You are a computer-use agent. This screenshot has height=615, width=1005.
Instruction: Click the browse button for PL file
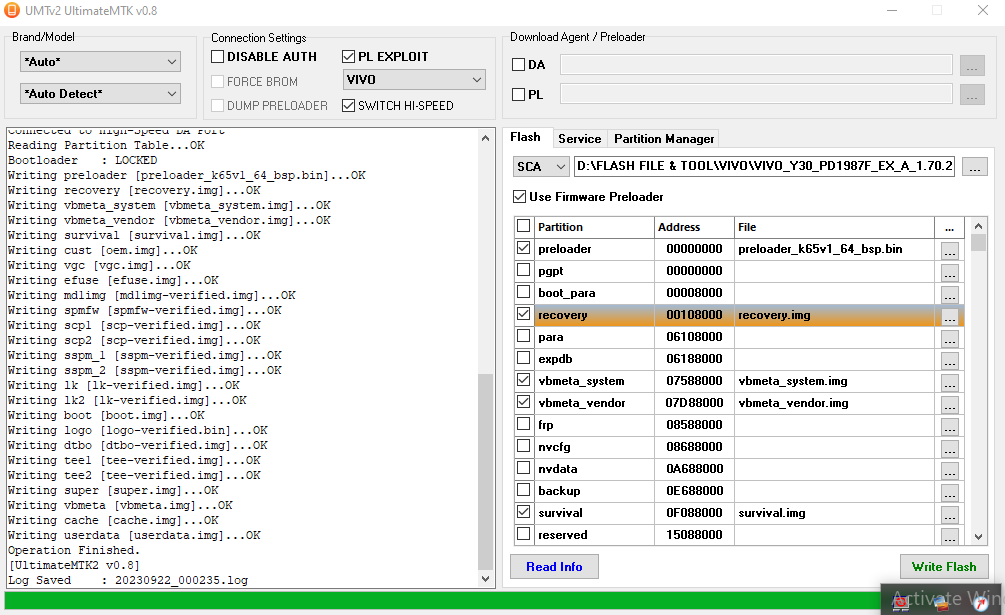[x=971, y=94]
